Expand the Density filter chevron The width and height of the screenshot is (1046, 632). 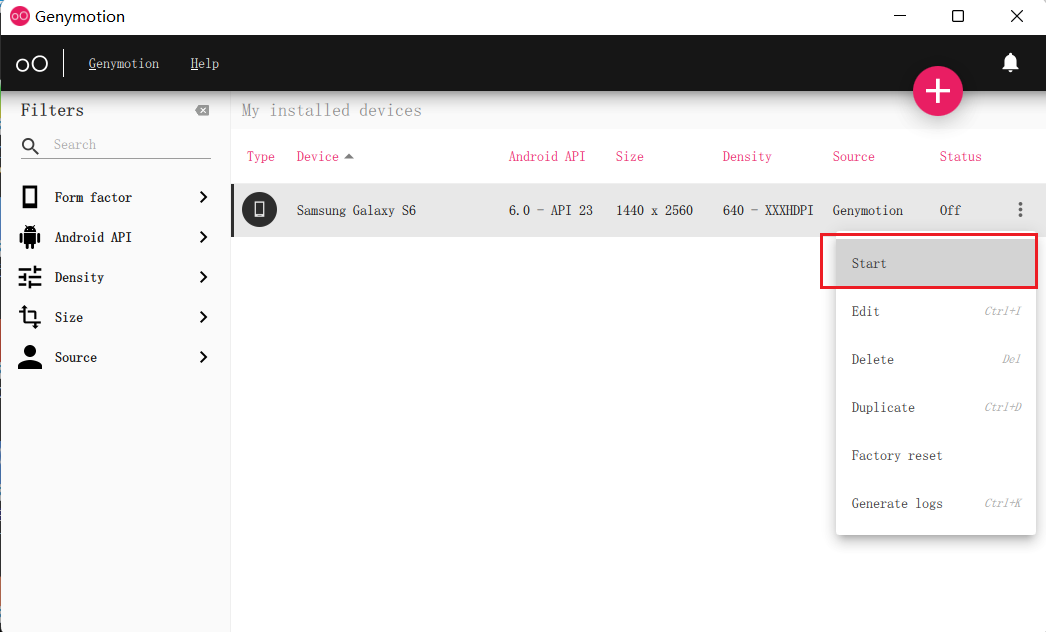(x=203, y=277)
